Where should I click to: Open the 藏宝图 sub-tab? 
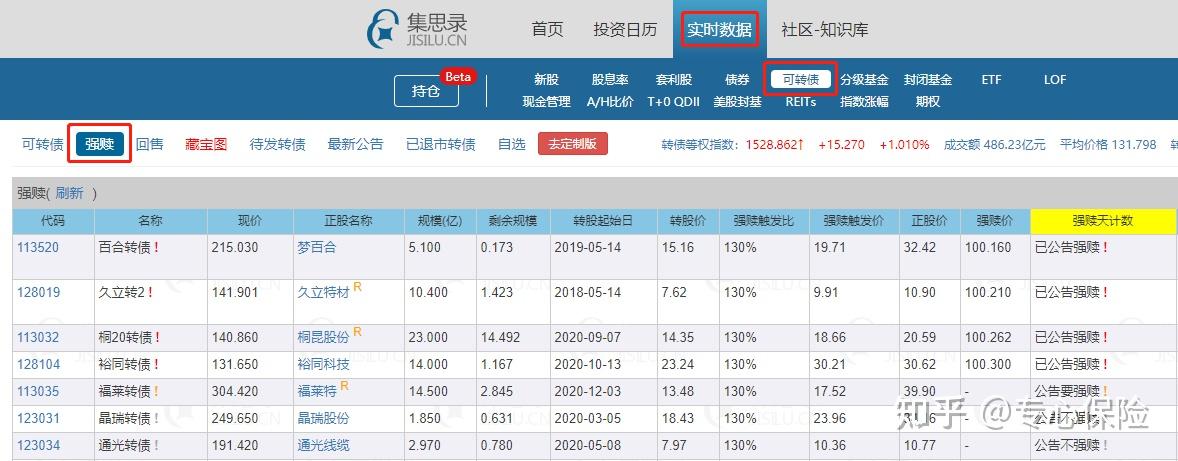click(x=206, y=144)
